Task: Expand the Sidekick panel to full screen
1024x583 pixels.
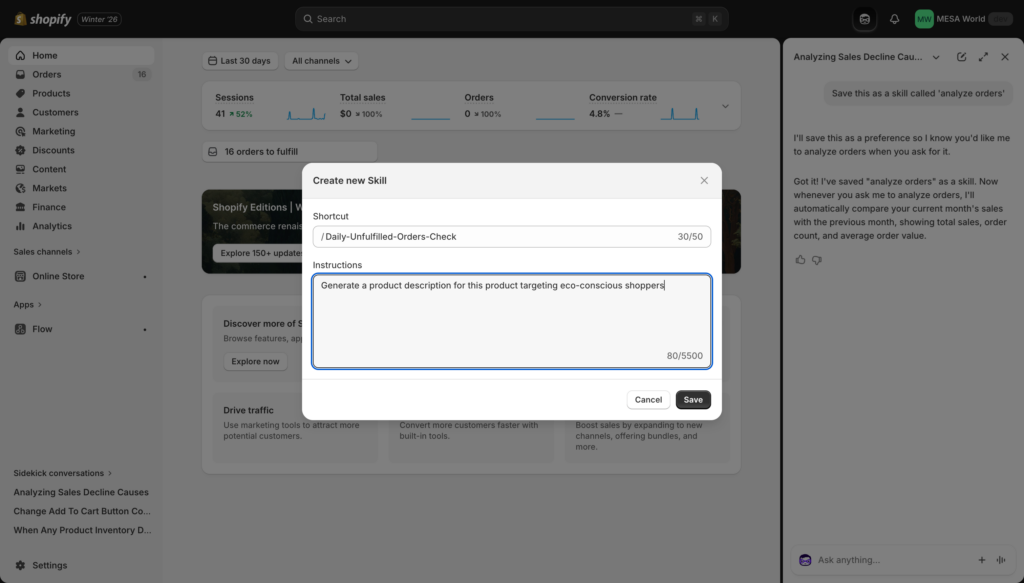Action: pyautogui.click(x=983, y=56)
